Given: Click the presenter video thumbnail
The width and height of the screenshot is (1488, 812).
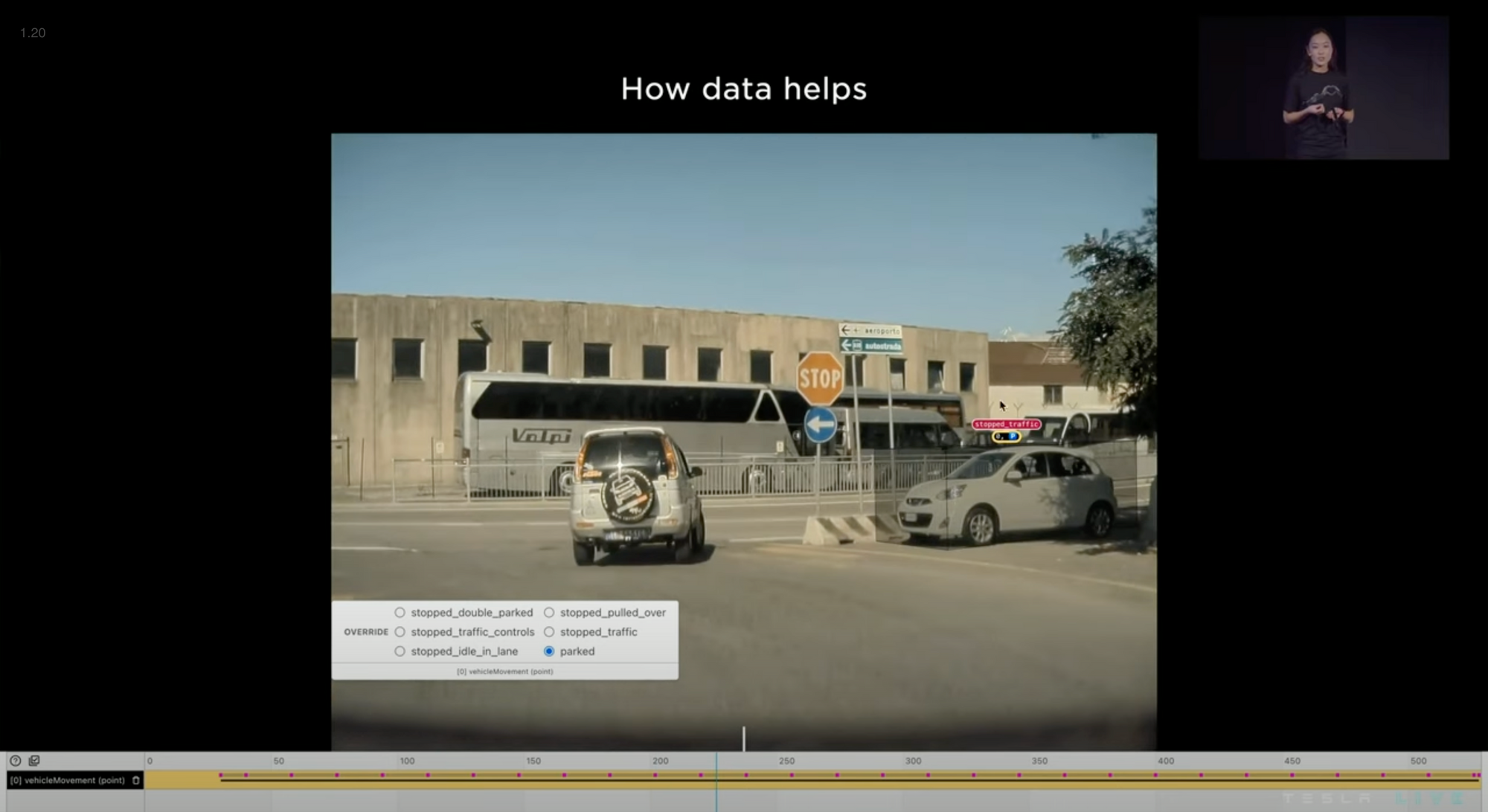Looking at the screenshot, I should [1324, 88].
